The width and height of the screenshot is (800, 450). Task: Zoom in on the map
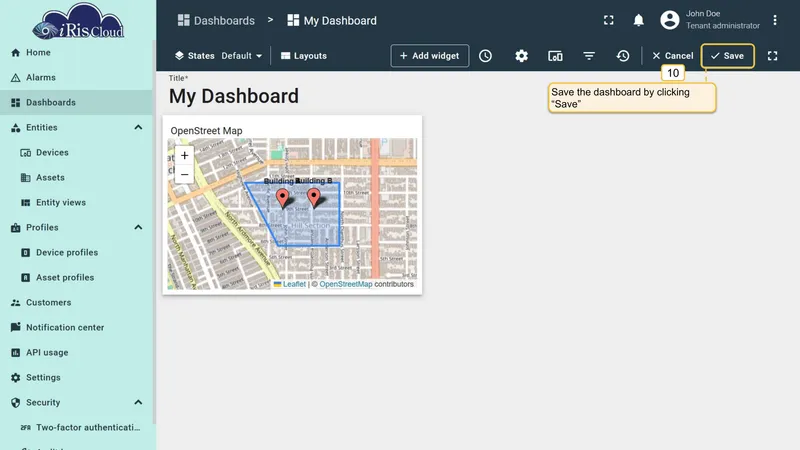pos(184,155)
